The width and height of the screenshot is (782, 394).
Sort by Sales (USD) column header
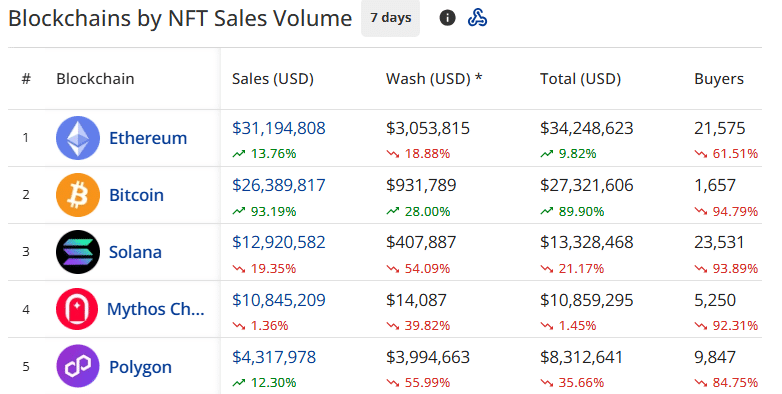[273, 79]
